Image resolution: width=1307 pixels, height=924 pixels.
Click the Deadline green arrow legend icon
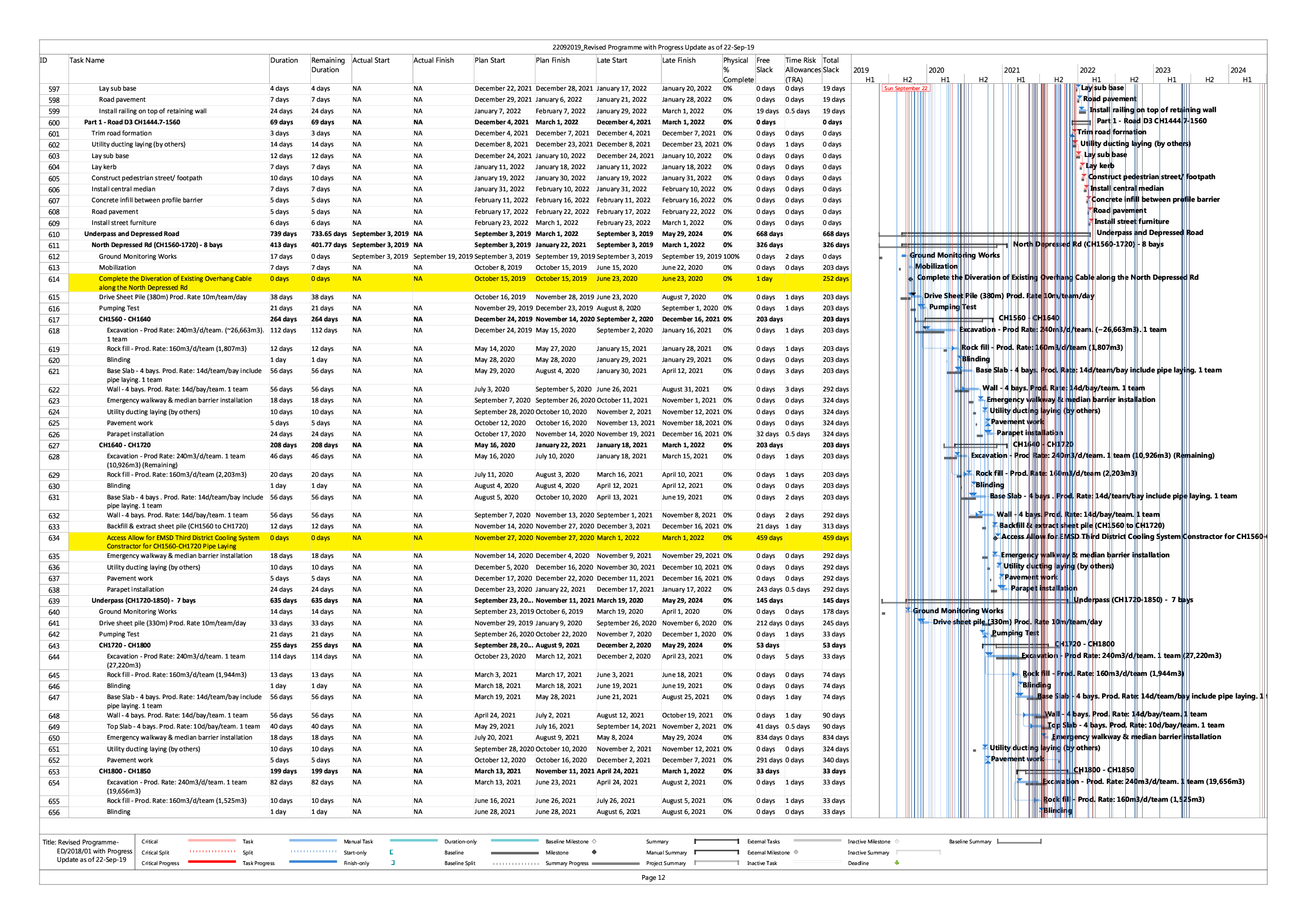click(897, 863)
